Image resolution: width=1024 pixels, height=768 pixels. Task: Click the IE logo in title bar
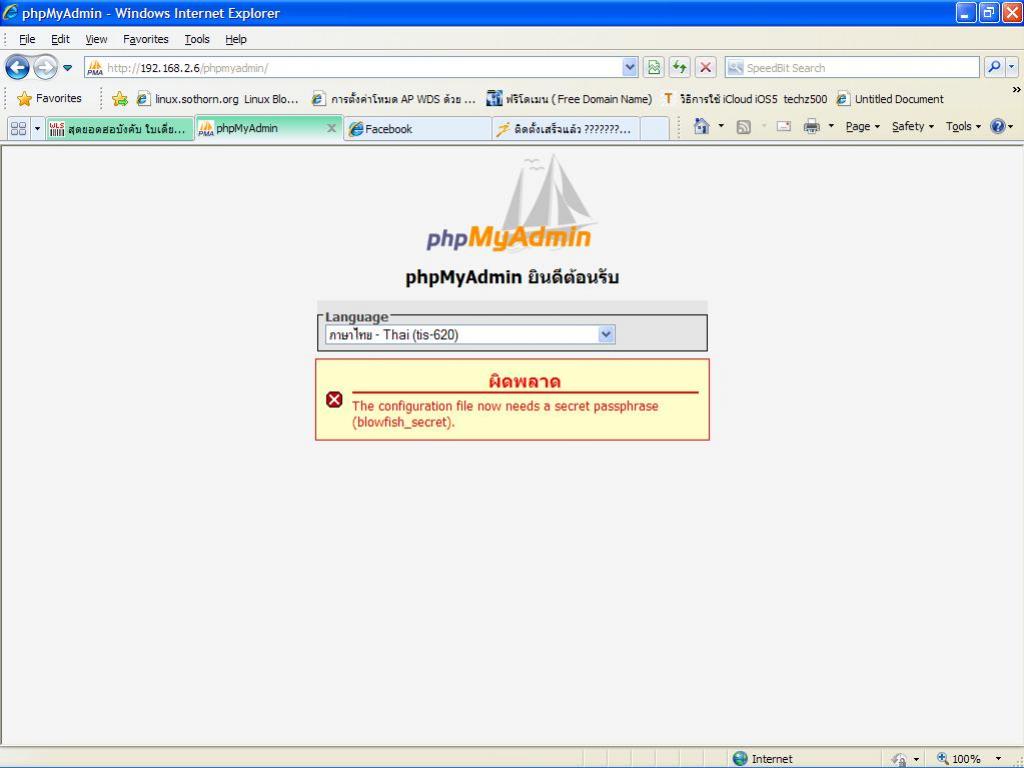10,12
